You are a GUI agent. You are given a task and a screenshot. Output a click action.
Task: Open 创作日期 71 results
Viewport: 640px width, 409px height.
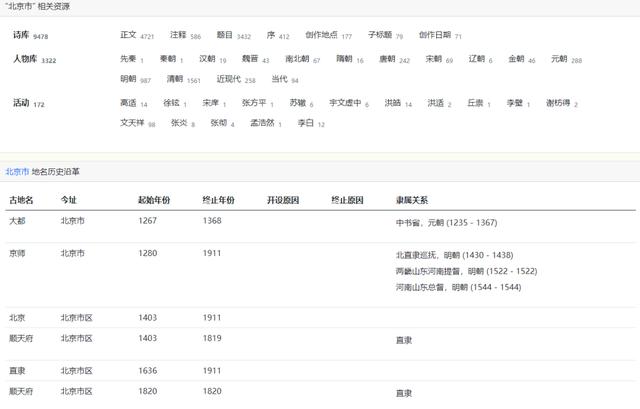coord(440,35)
